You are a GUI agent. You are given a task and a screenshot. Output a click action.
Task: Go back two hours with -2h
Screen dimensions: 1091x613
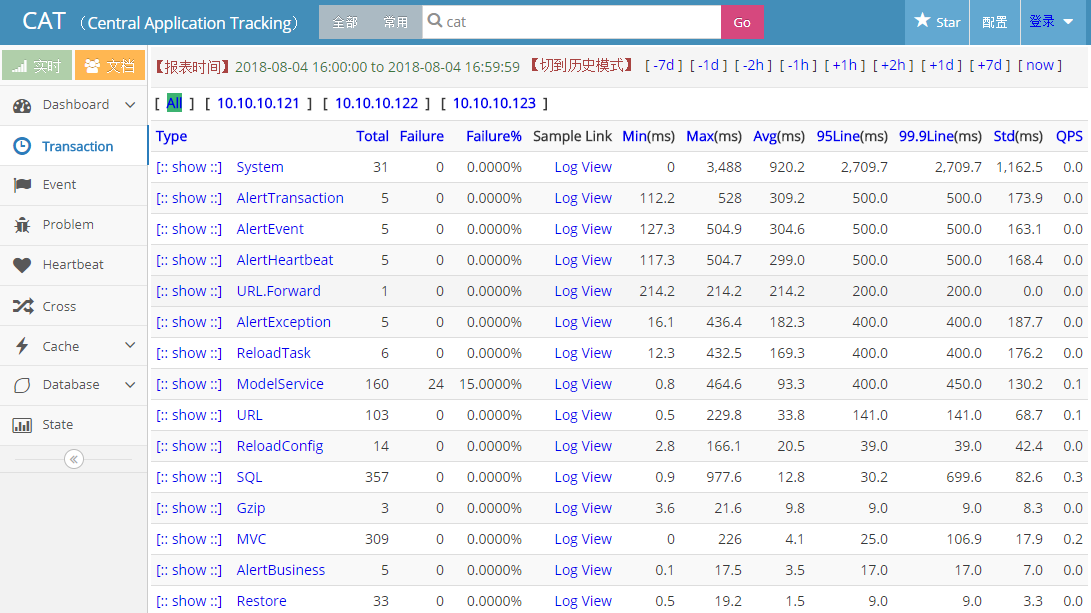(x=754, y=65)
